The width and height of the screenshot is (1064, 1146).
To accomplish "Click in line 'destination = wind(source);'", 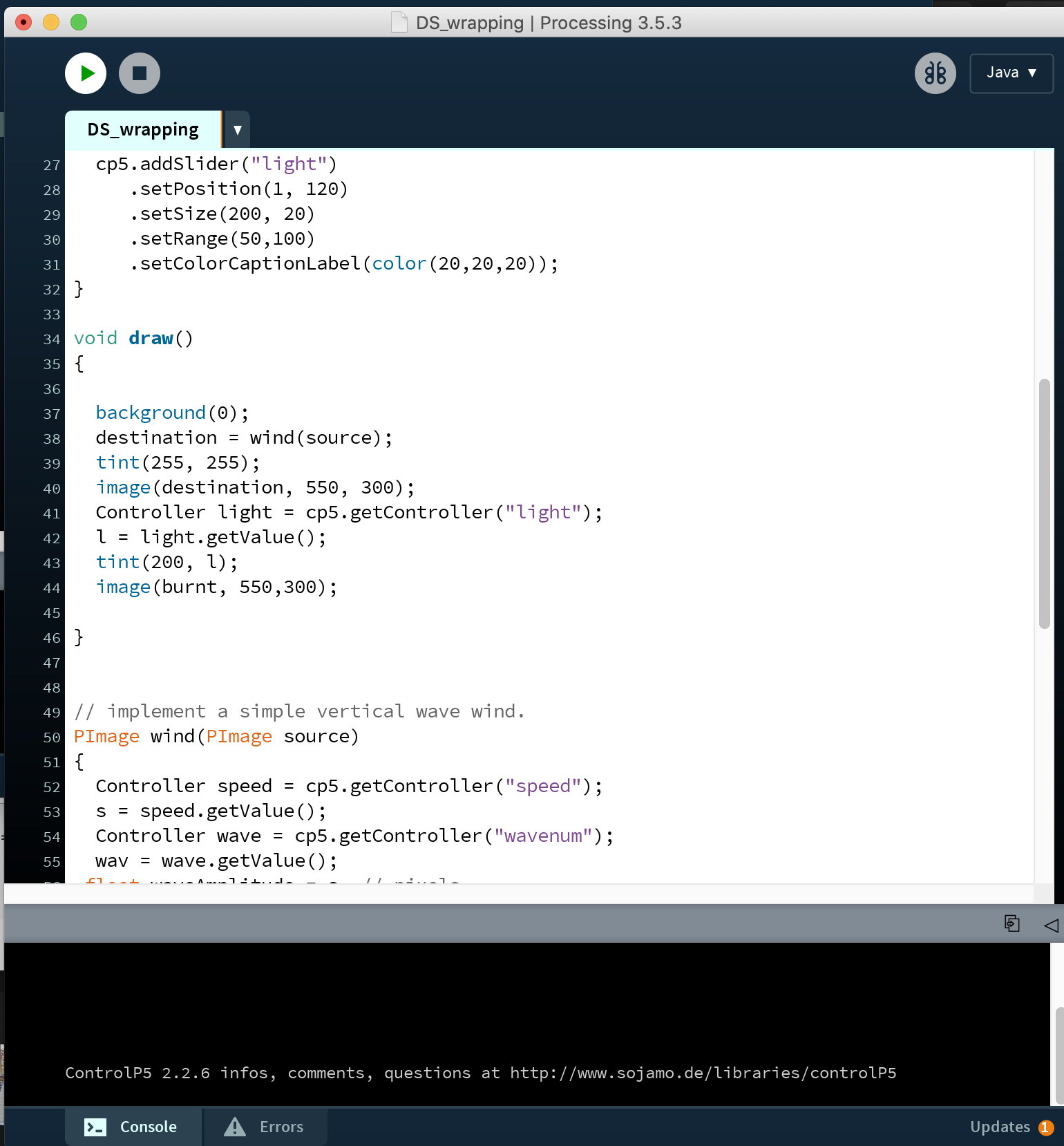I will pos(244,438).
